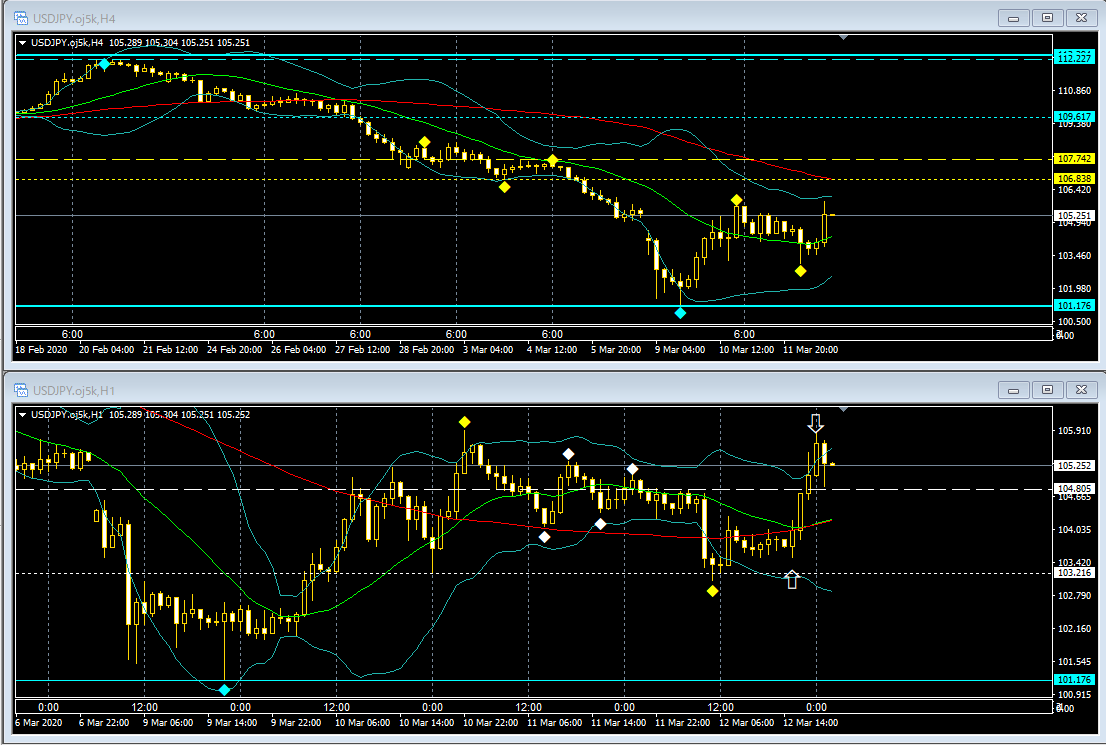Screen dimensions: 1106x745
Task: Select lowest-left white diamond in H1 chart
Action: pos(545,537)
